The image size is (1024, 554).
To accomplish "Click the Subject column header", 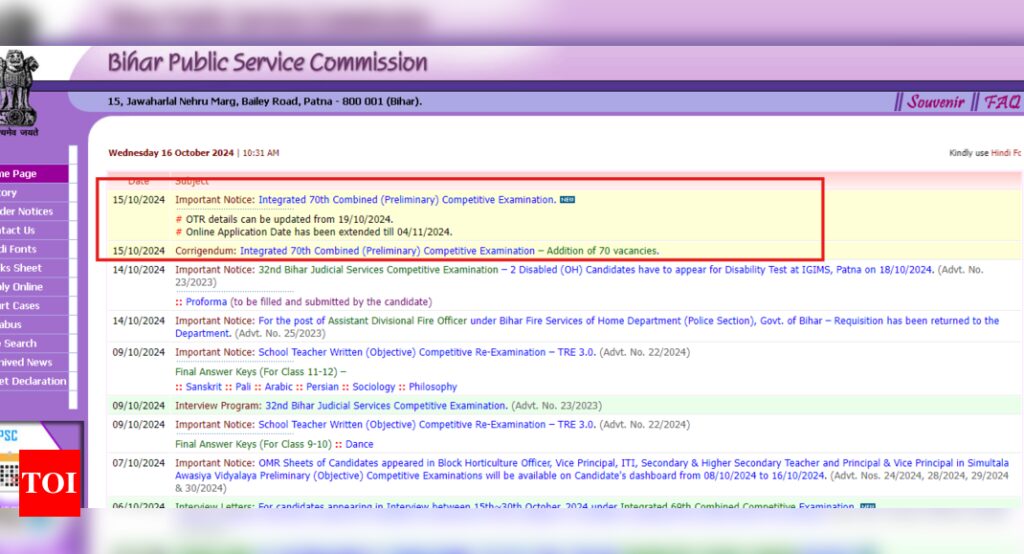I will (x=192, y=182).
